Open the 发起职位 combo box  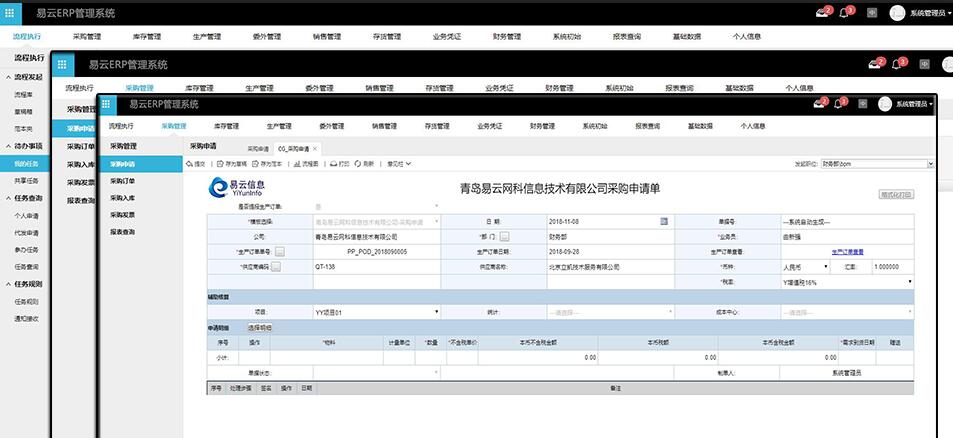coord(877,164)
